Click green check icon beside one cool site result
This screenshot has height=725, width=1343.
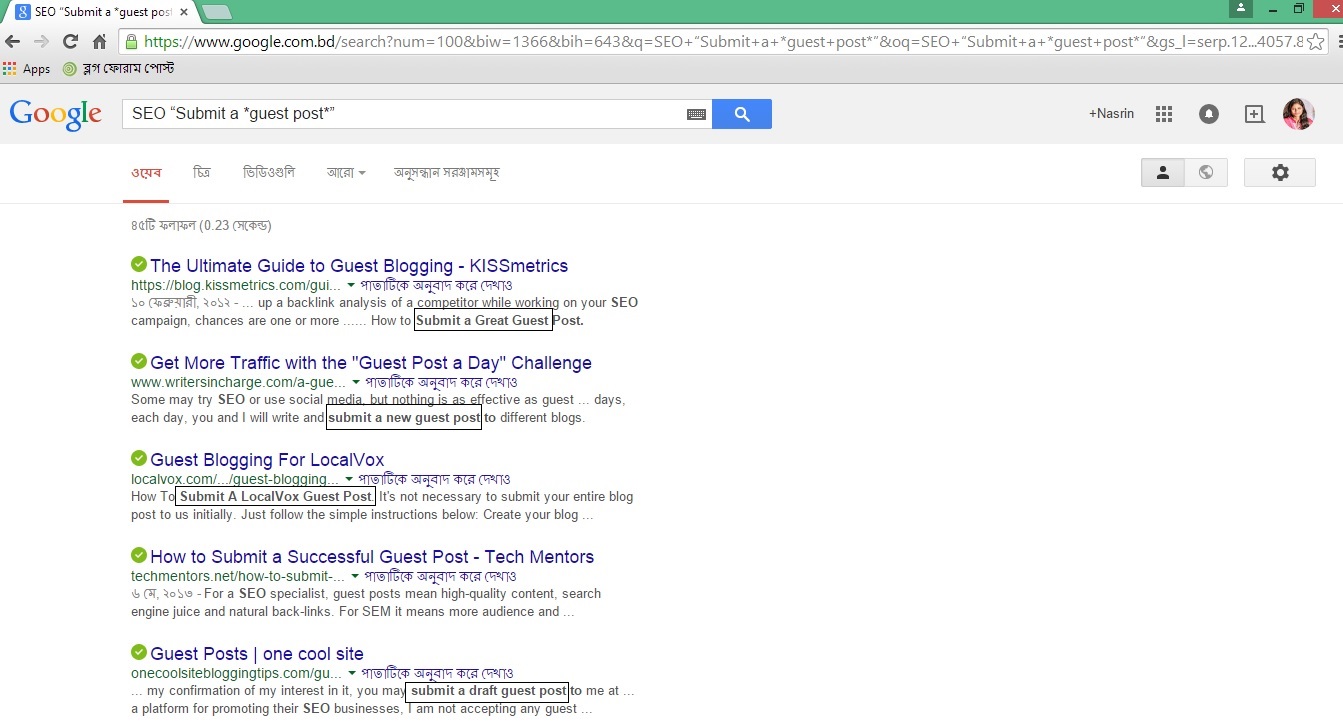(x=139, y=653)
